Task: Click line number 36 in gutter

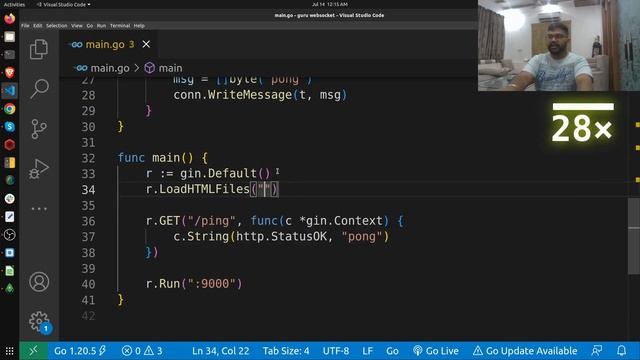Action: click(x=88, y=221)
